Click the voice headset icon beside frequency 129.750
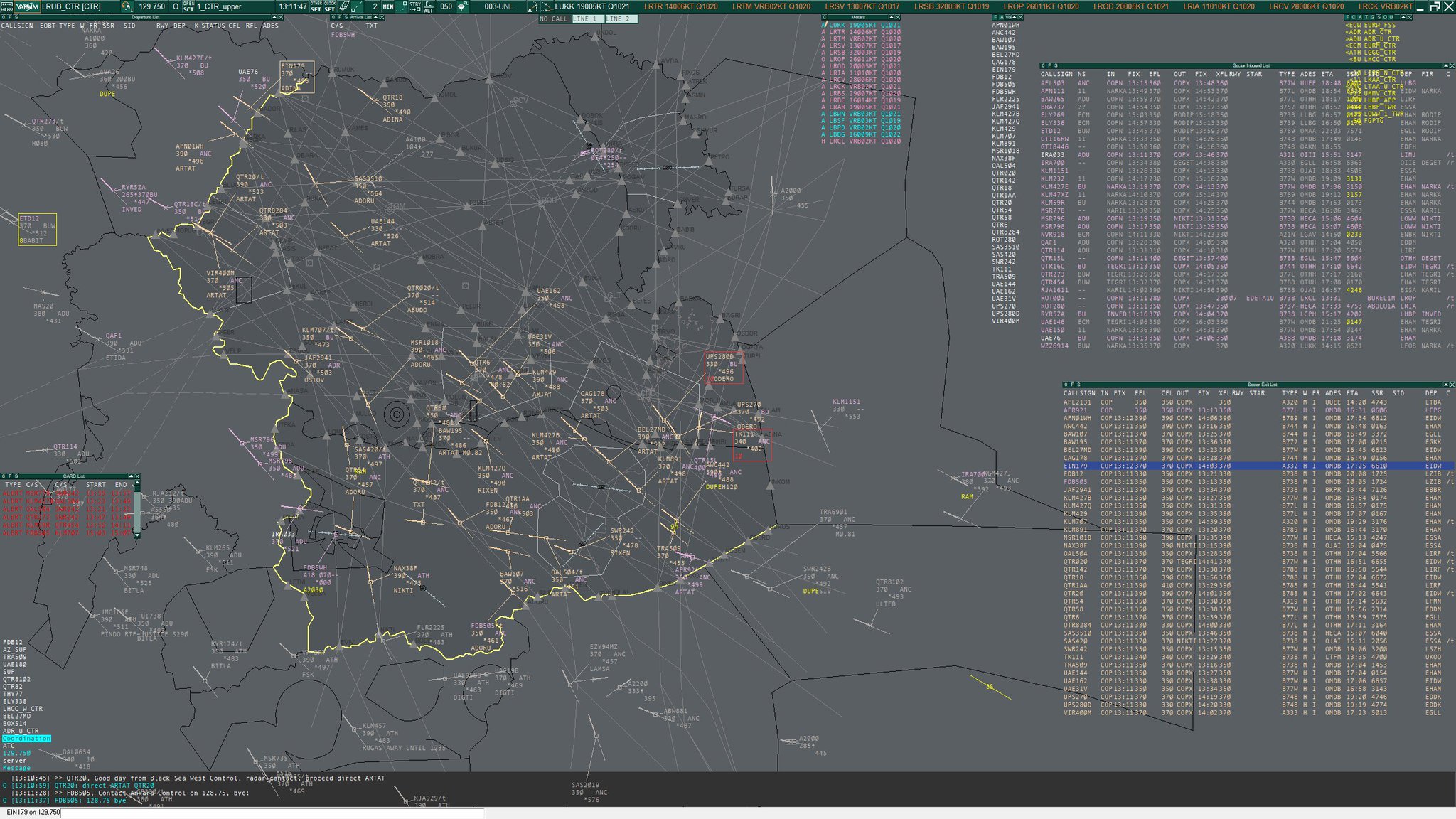 click(126, 6)
